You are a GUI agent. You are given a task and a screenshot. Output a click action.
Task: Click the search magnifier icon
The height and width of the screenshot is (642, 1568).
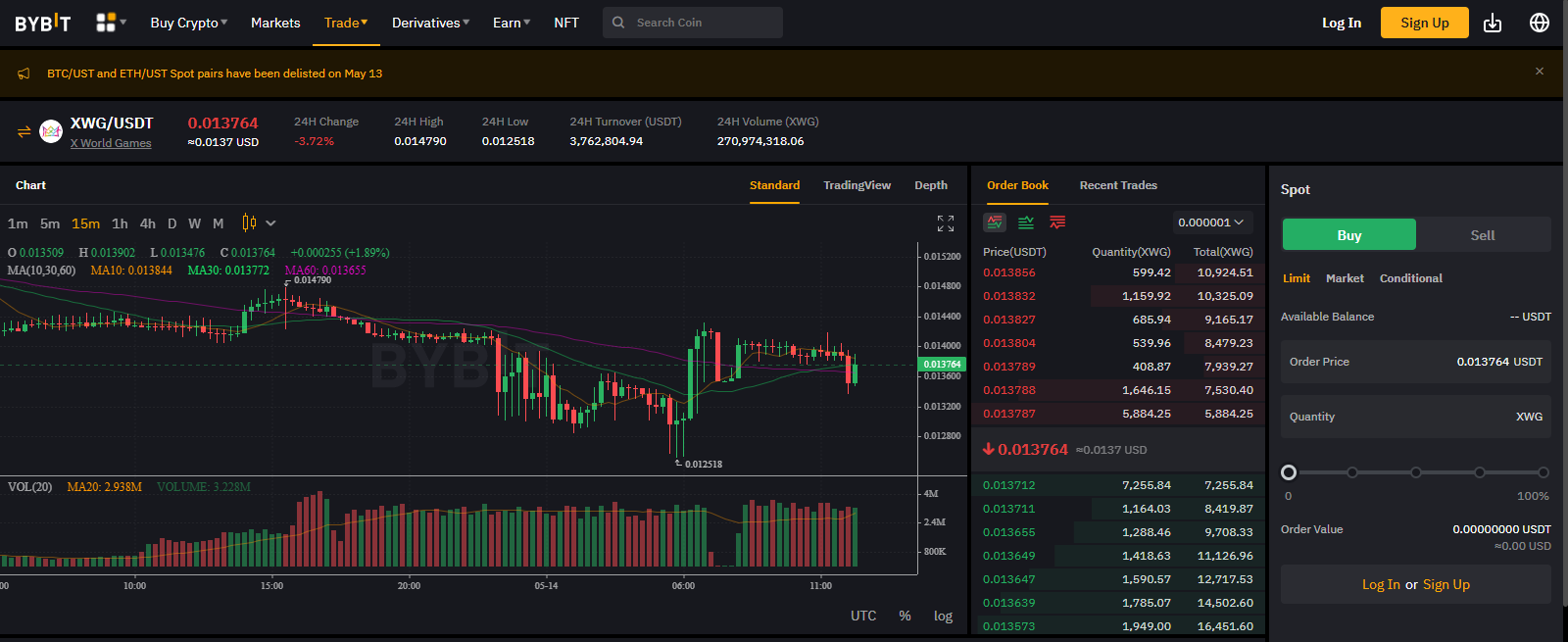pos(618,23)
